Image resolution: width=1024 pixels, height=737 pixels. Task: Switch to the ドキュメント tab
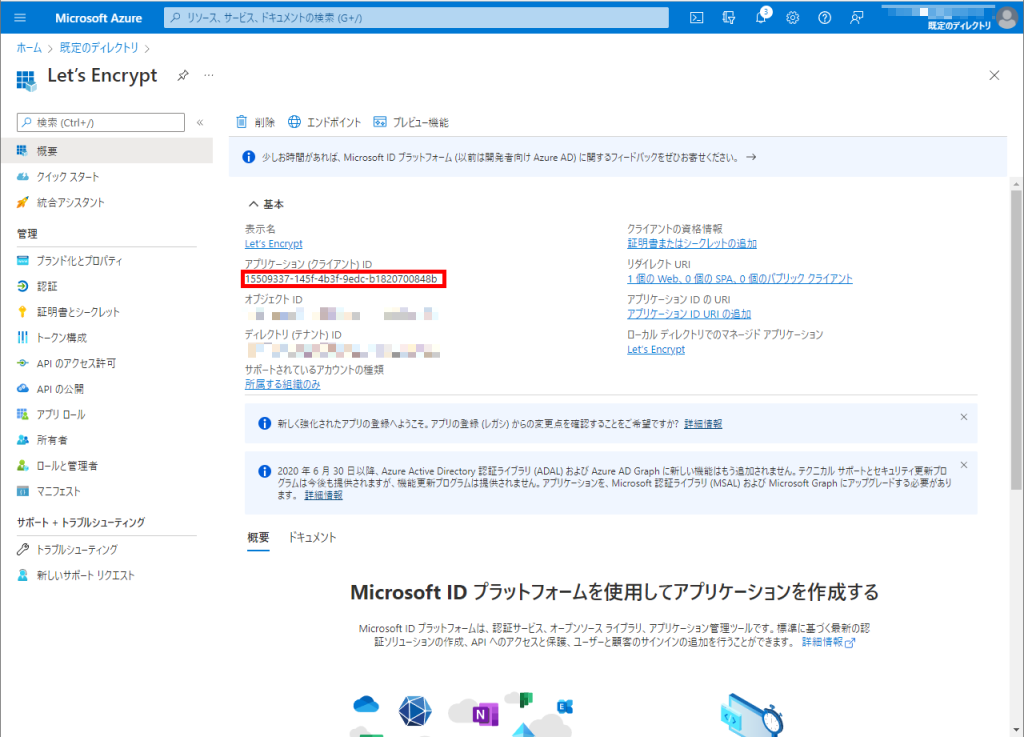[312, 537]
